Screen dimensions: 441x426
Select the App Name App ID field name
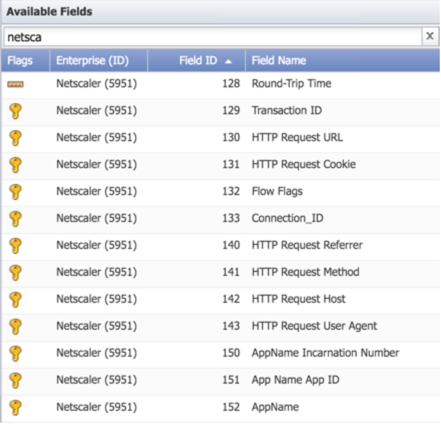tap(295, 380)
